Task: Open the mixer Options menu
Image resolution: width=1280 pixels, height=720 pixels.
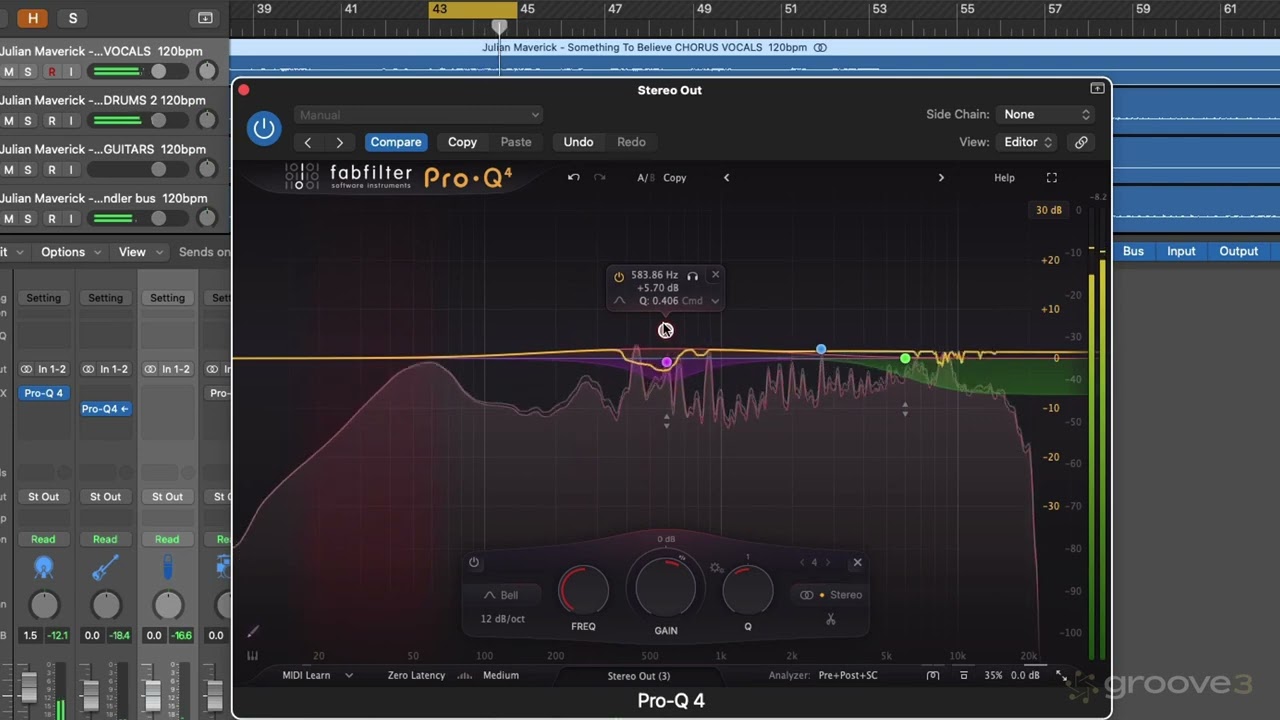Action: point(69,252)
